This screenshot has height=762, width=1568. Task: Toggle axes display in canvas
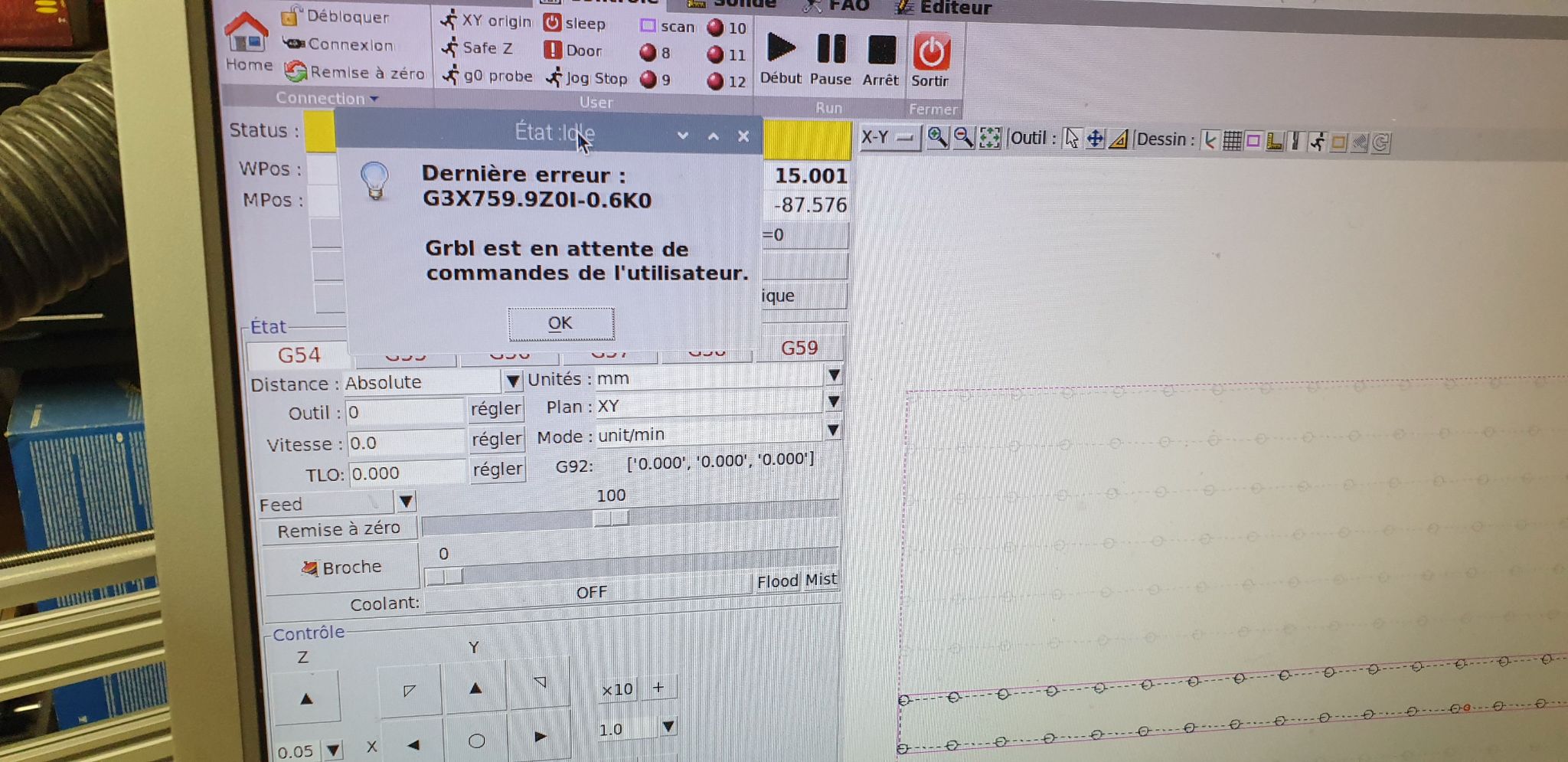point(1210,140)
